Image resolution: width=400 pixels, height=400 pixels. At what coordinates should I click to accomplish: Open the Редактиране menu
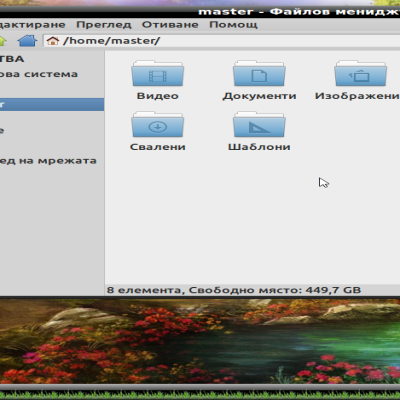[33, 25]
